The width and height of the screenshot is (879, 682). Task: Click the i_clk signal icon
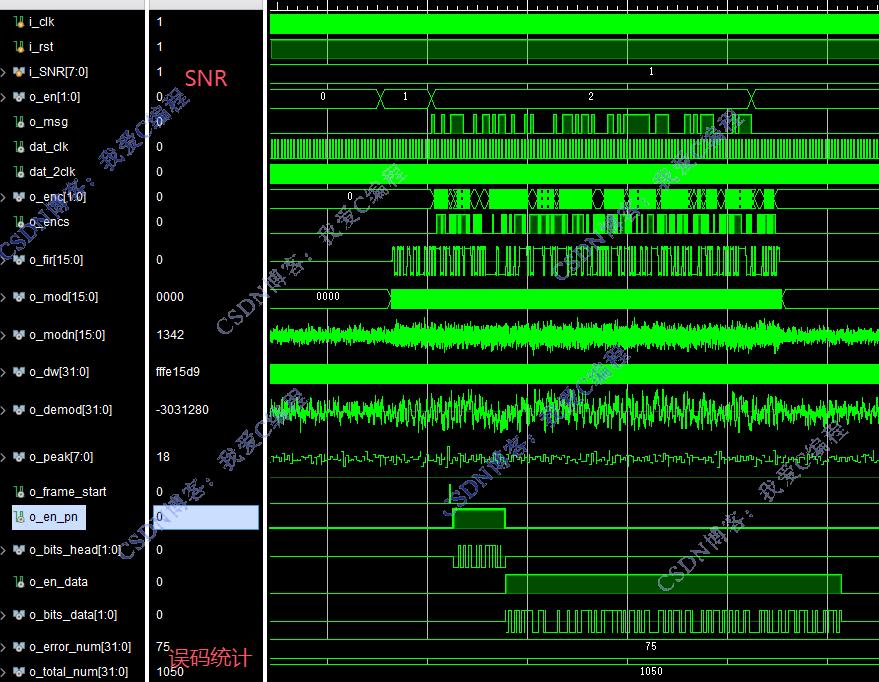(19, 22)
